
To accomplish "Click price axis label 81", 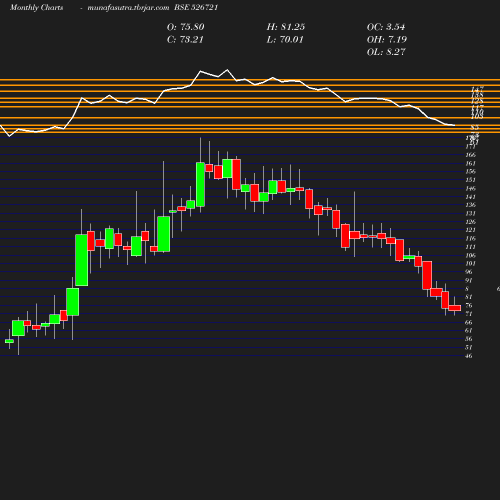I will (x=469, y=297).
